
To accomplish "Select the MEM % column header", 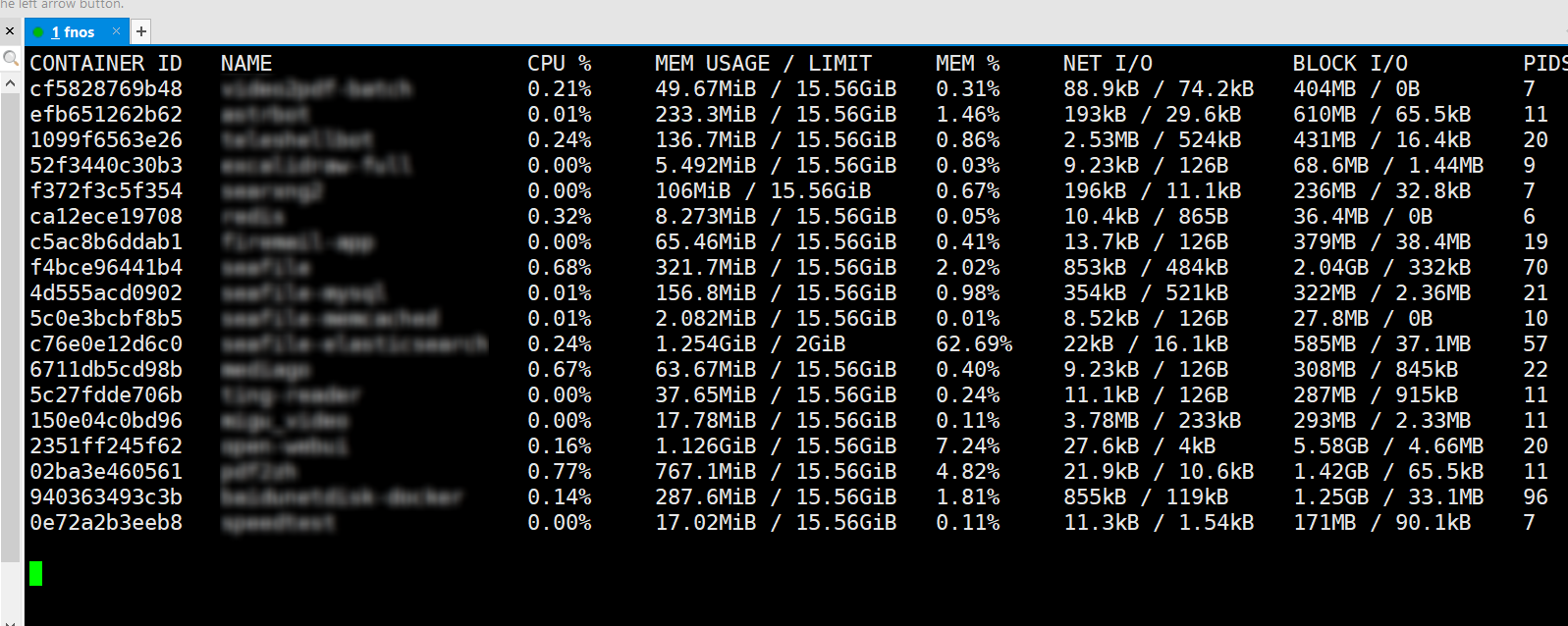I will [x=967, y=64].
